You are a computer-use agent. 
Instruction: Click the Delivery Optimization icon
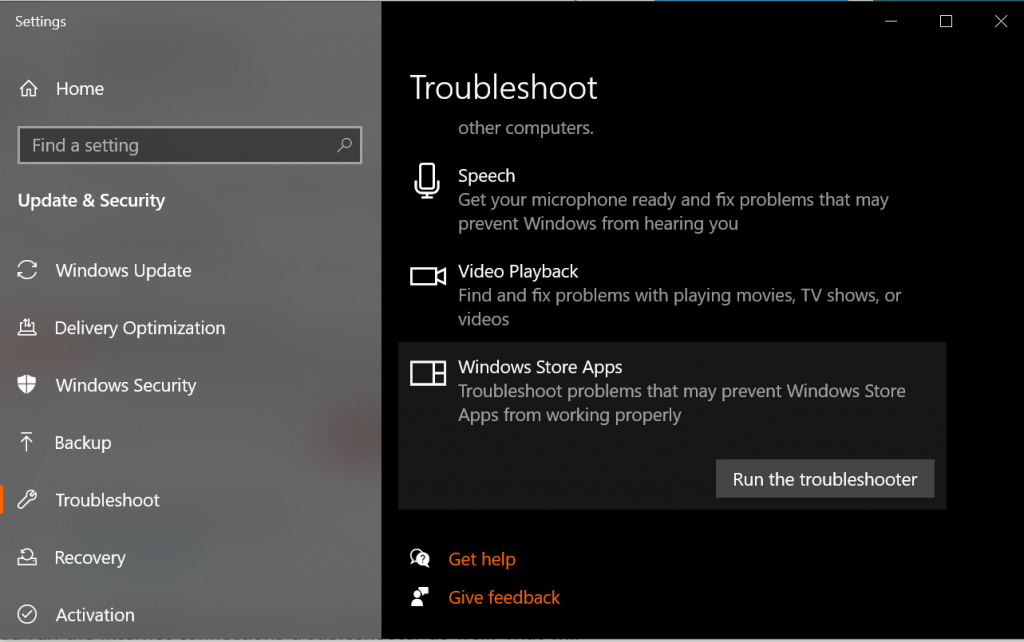(x=27, y=327)
